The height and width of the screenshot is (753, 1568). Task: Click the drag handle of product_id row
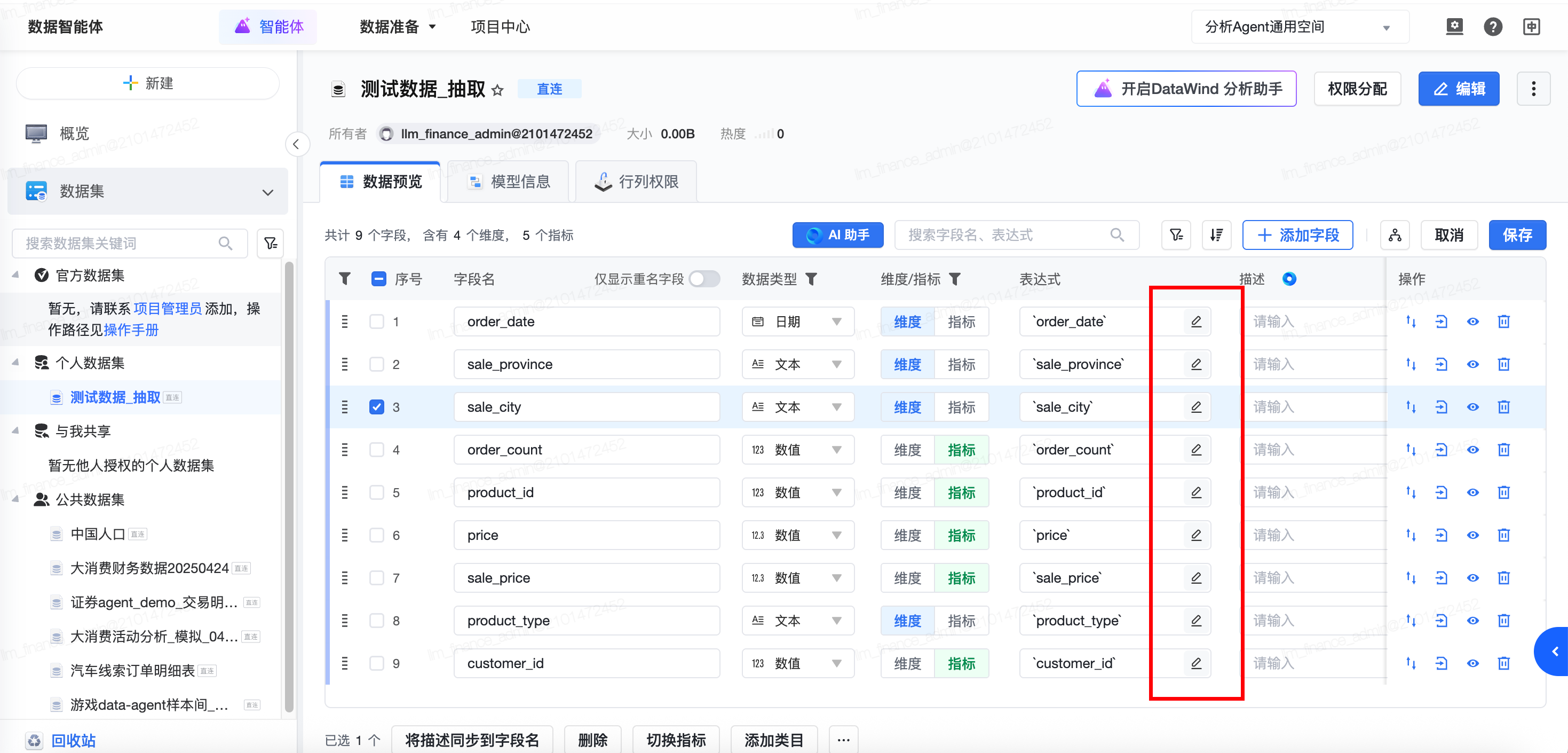click(345, 492)
